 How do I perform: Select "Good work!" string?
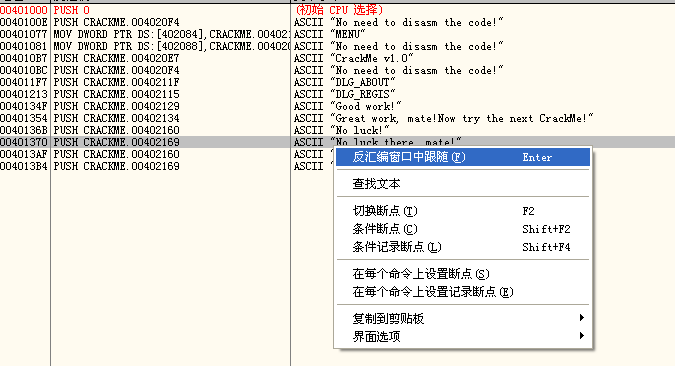pos(366,106)
